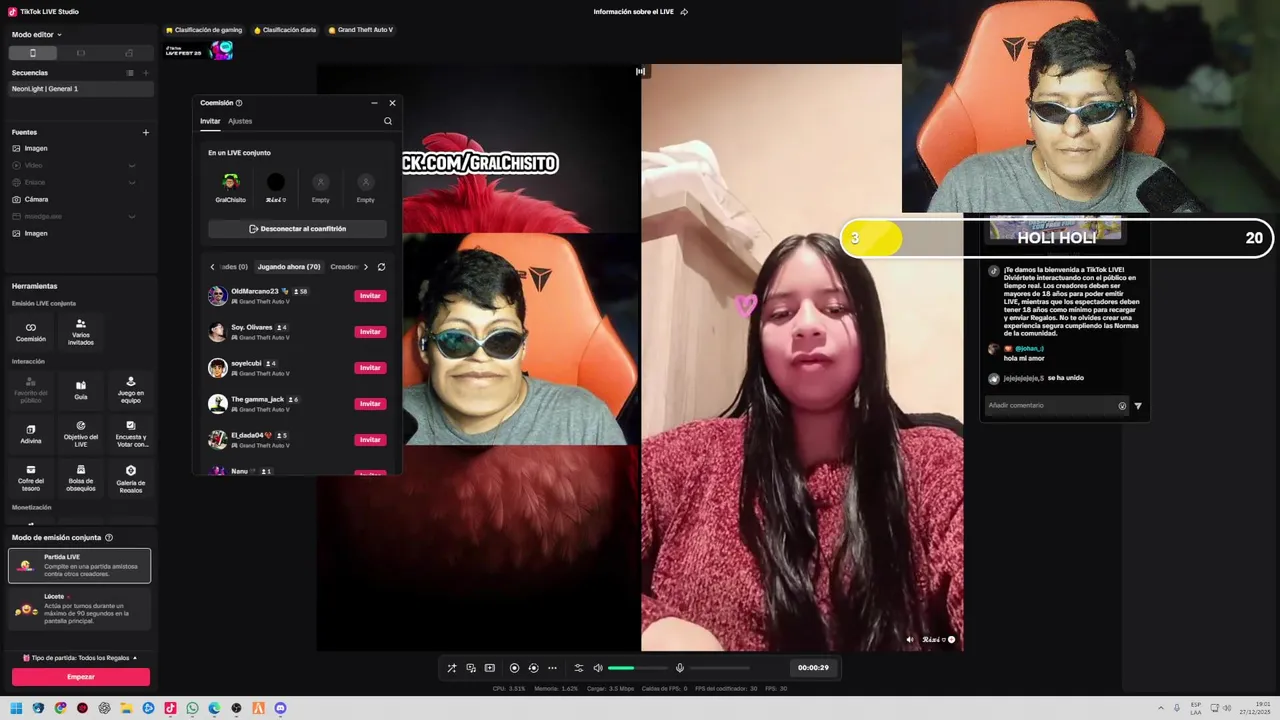Refresh the Jugando ahora list
Screen dimensions: 1280x720
tap(381, 267)
